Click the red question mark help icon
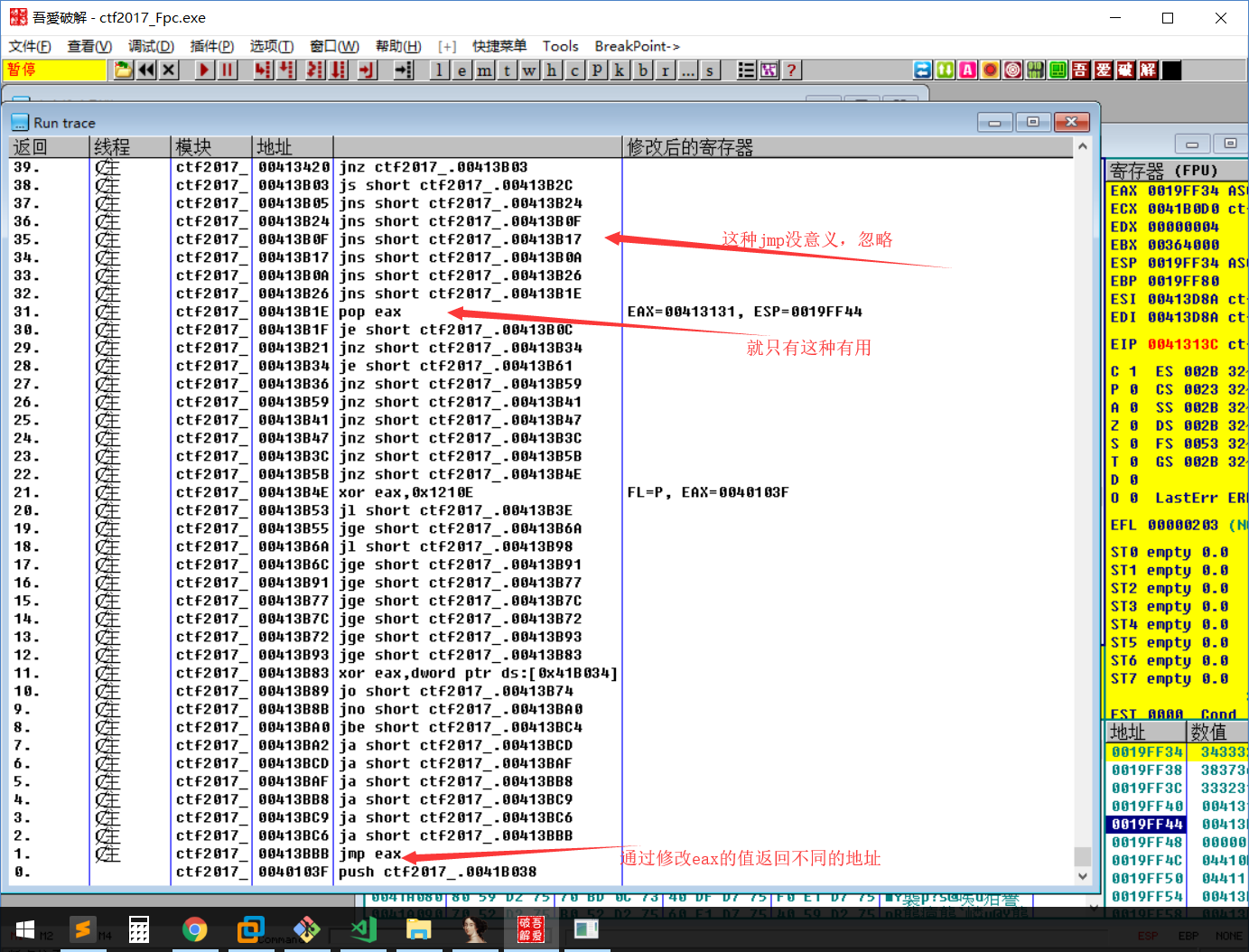This screenshot has width=1249, height=952. [791, 70]
